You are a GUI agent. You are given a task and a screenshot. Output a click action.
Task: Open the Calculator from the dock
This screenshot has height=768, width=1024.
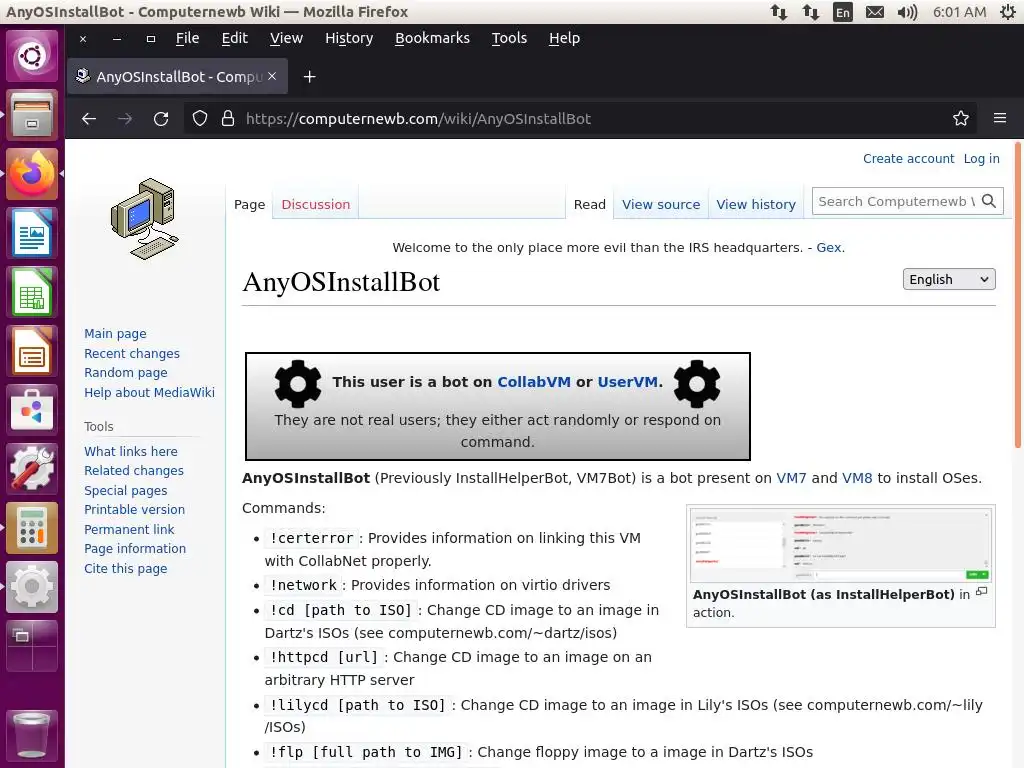coord(31,528)
